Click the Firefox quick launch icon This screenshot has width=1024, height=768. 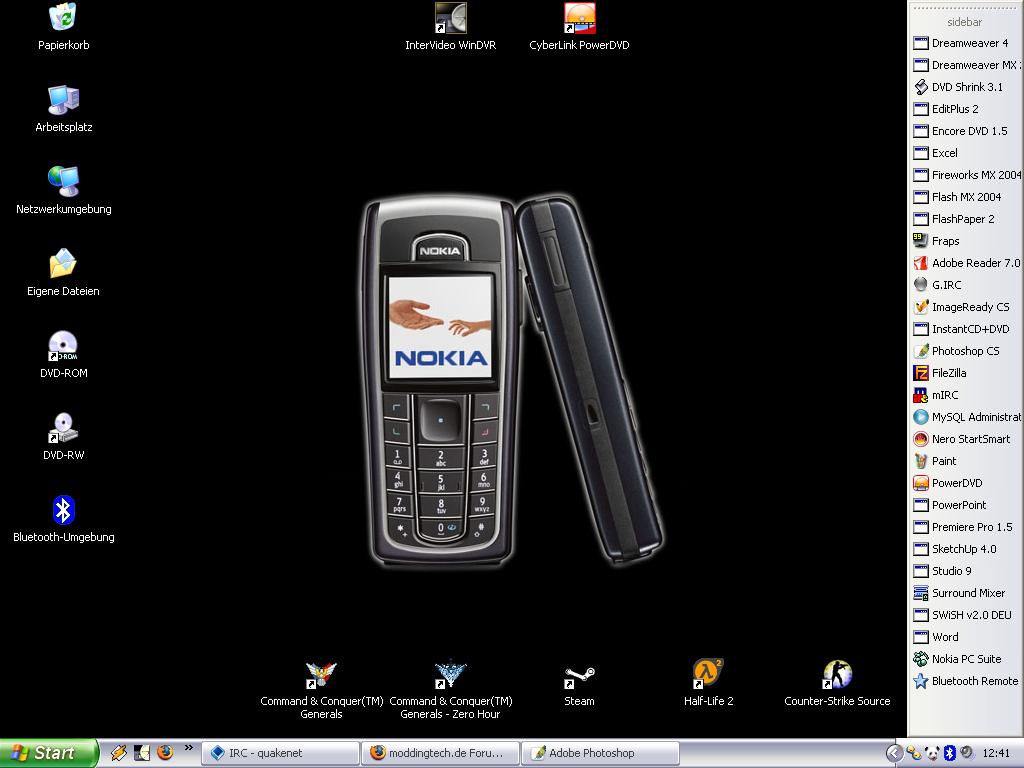pyautogui.click(x=165, y=752)
